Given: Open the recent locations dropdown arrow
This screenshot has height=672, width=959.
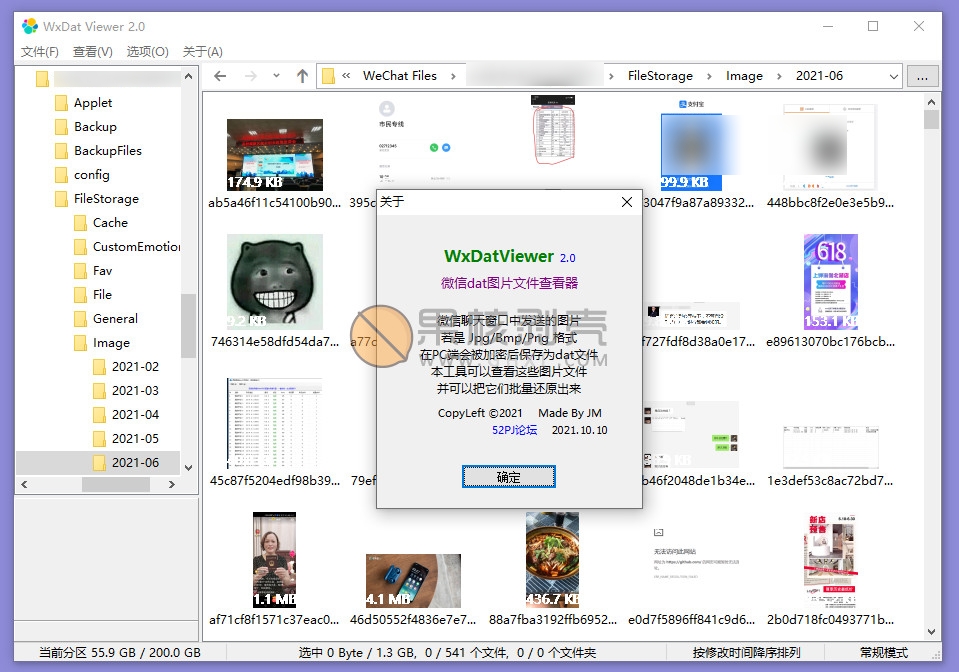Looking at the screenshot, I should [x=276, y=76].
